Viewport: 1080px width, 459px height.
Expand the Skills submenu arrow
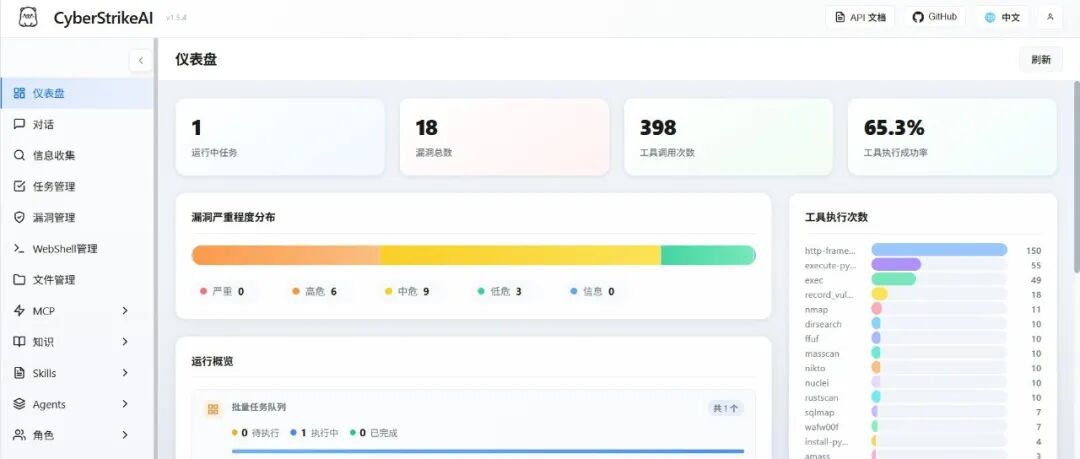[125, 373]
